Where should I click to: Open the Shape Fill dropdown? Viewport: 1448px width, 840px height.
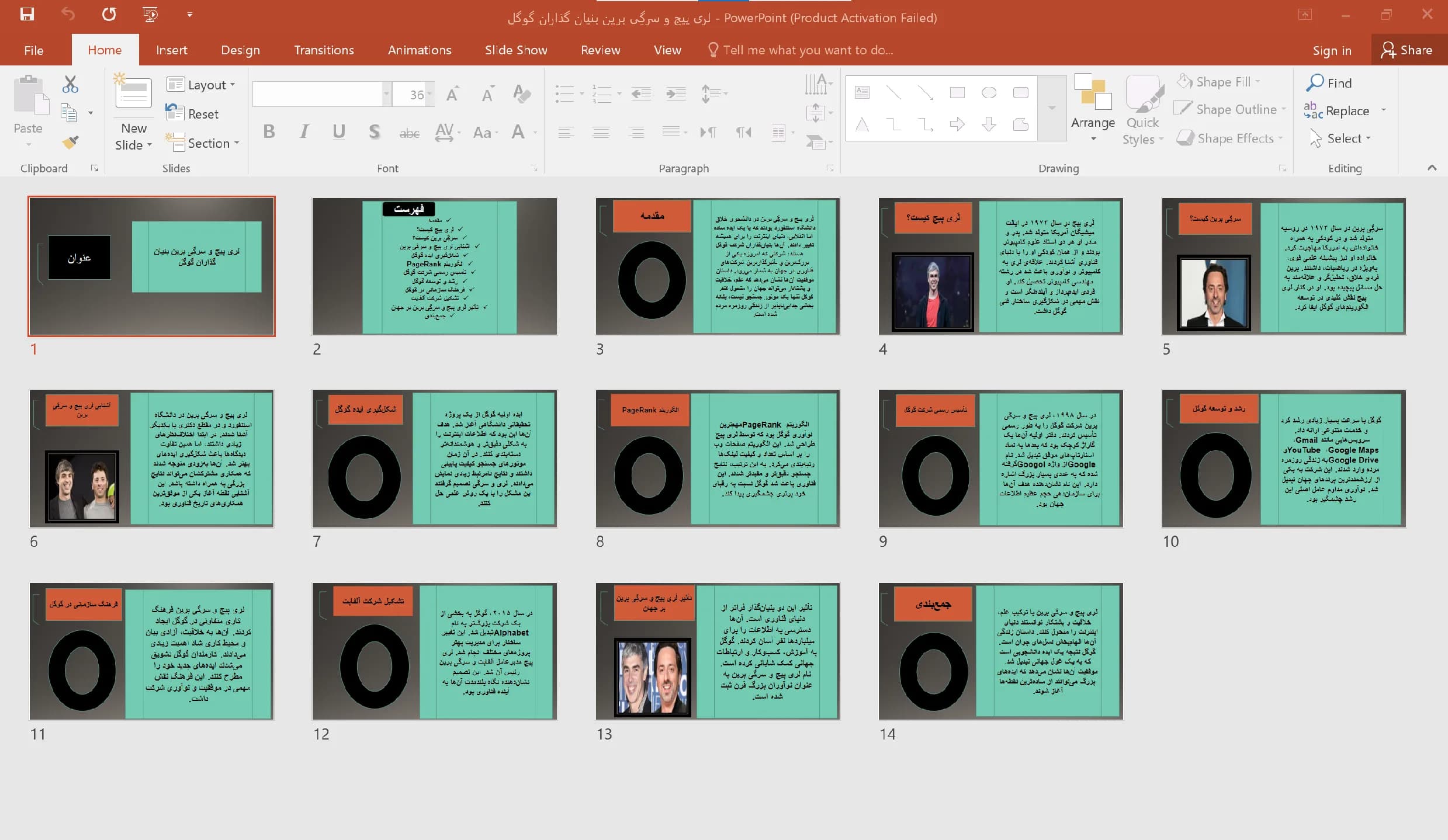pos(1219,82)
